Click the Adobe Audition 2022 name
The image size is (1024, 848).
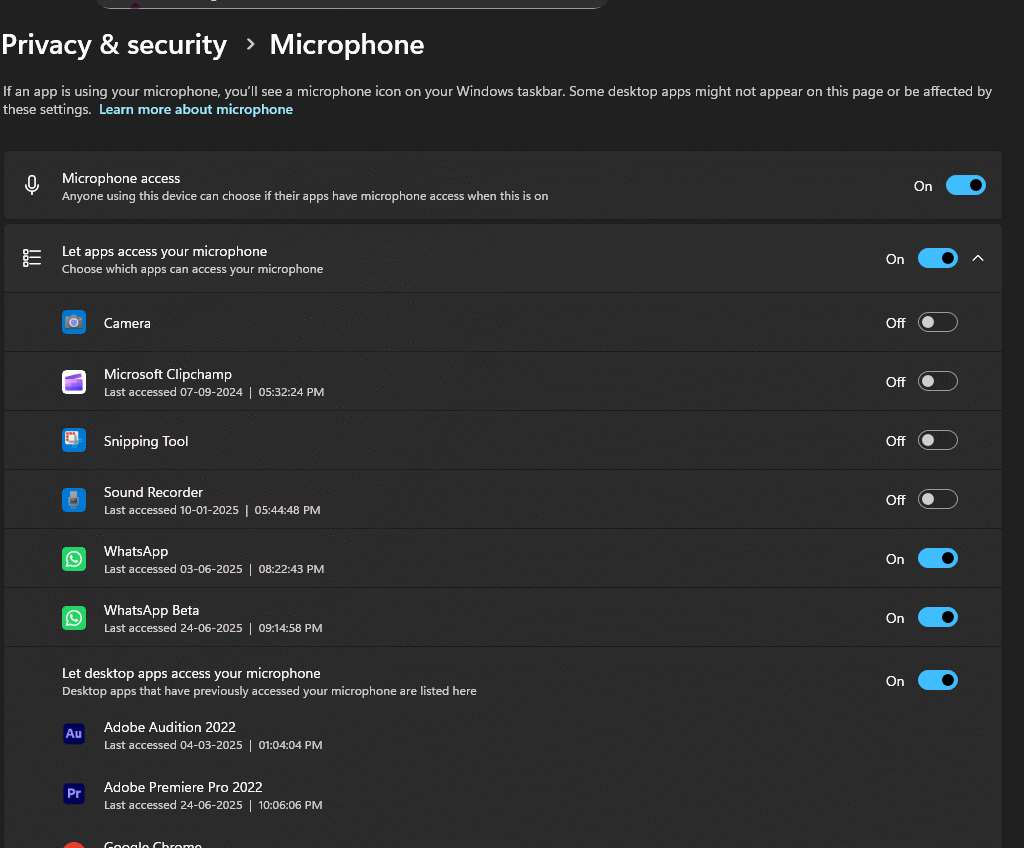(170, 727)
